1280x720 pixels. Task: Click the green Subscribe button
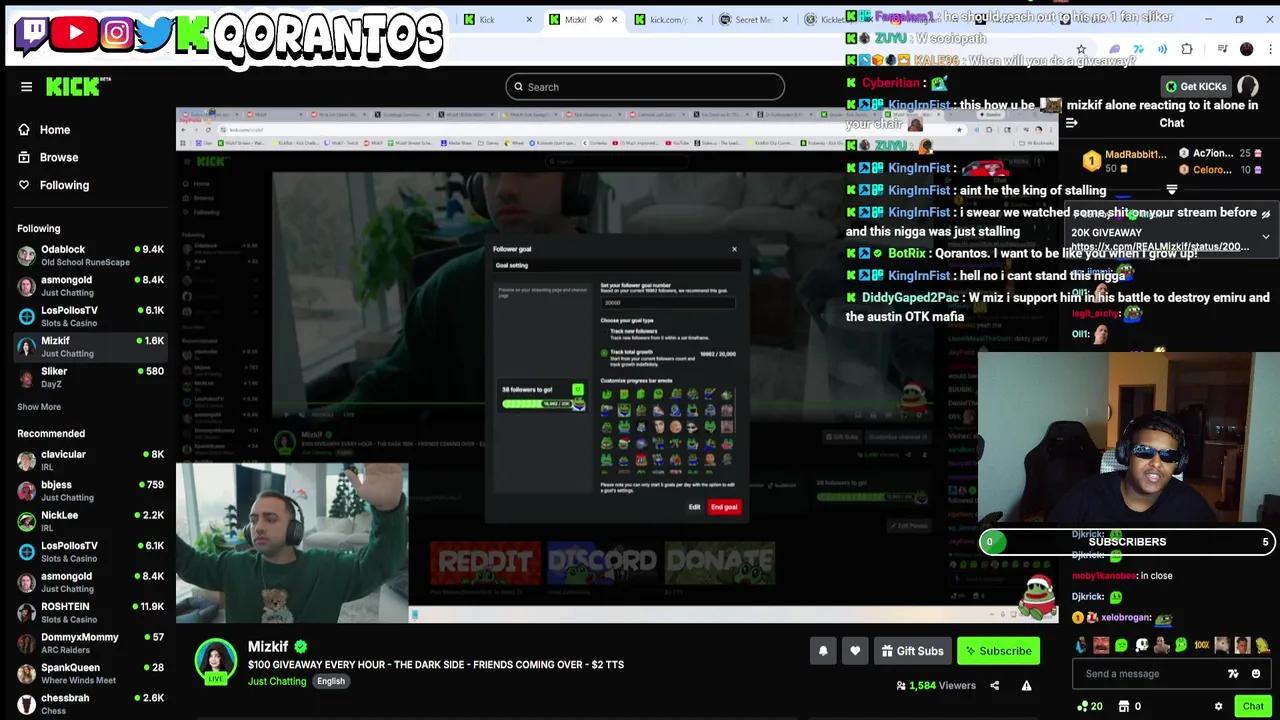[998, 651]
